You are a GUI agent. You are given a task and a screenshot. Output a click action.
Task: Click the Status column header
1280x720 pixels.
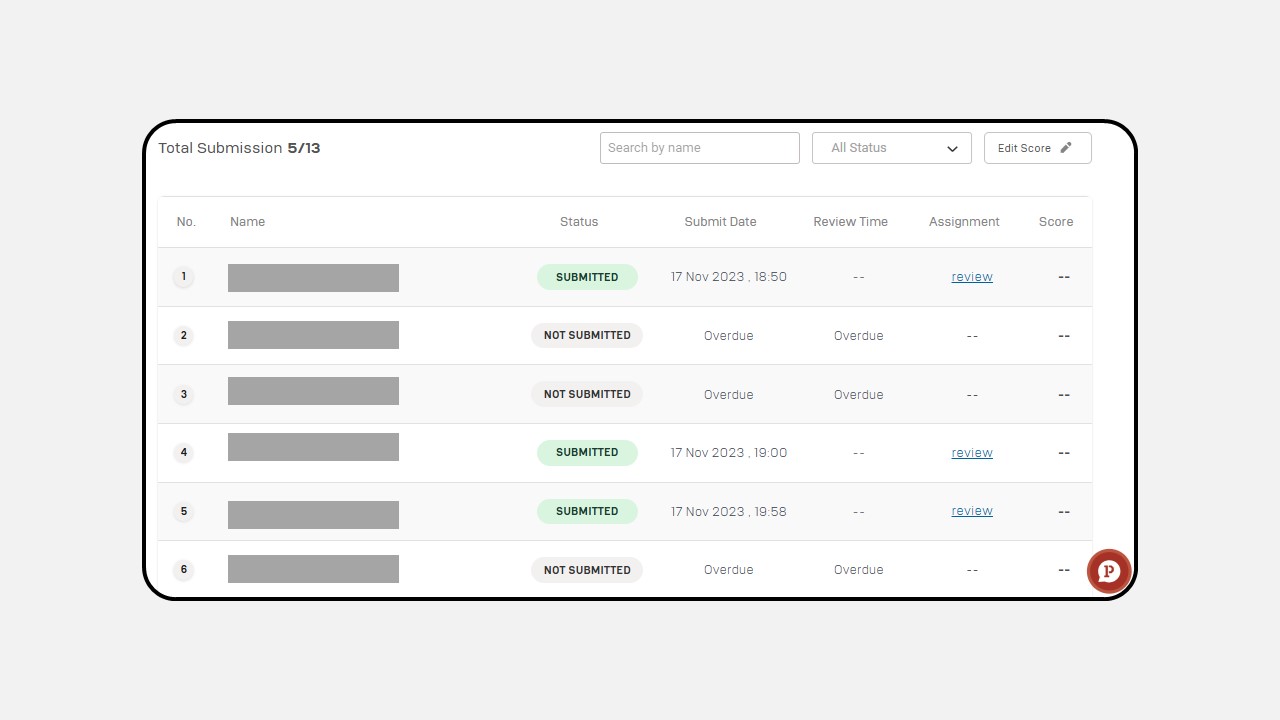(x=579, y=222)
